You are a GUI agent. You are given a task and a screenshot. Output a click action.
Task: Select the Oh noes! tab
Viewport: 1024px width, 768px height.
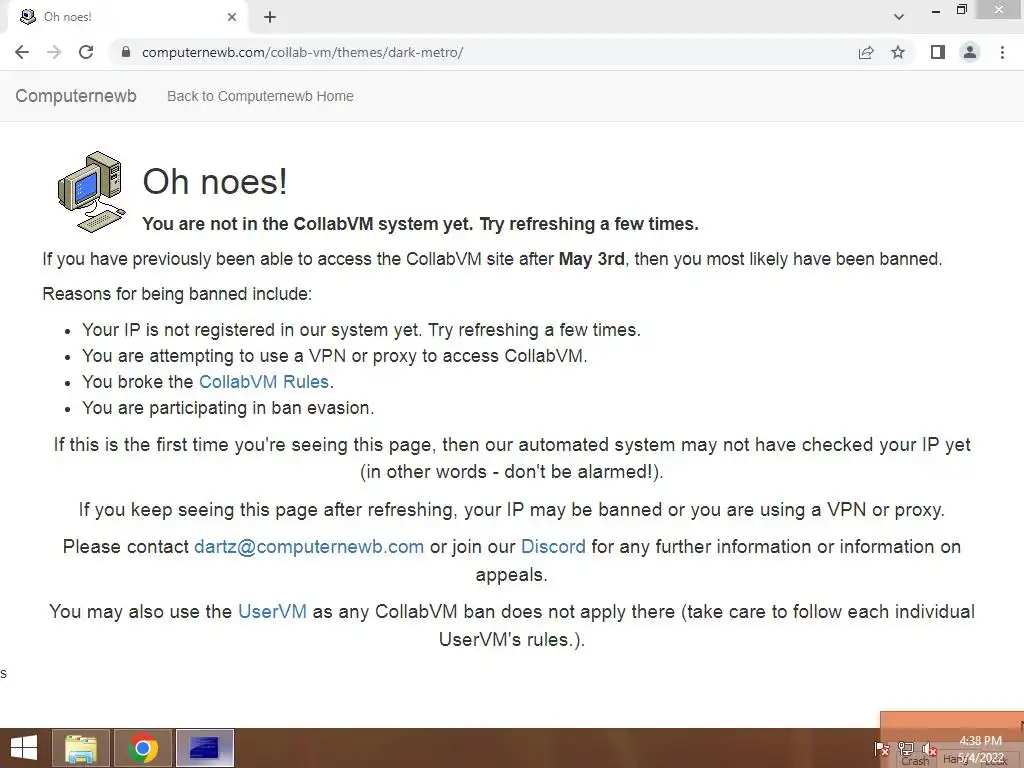coord(127,17)
